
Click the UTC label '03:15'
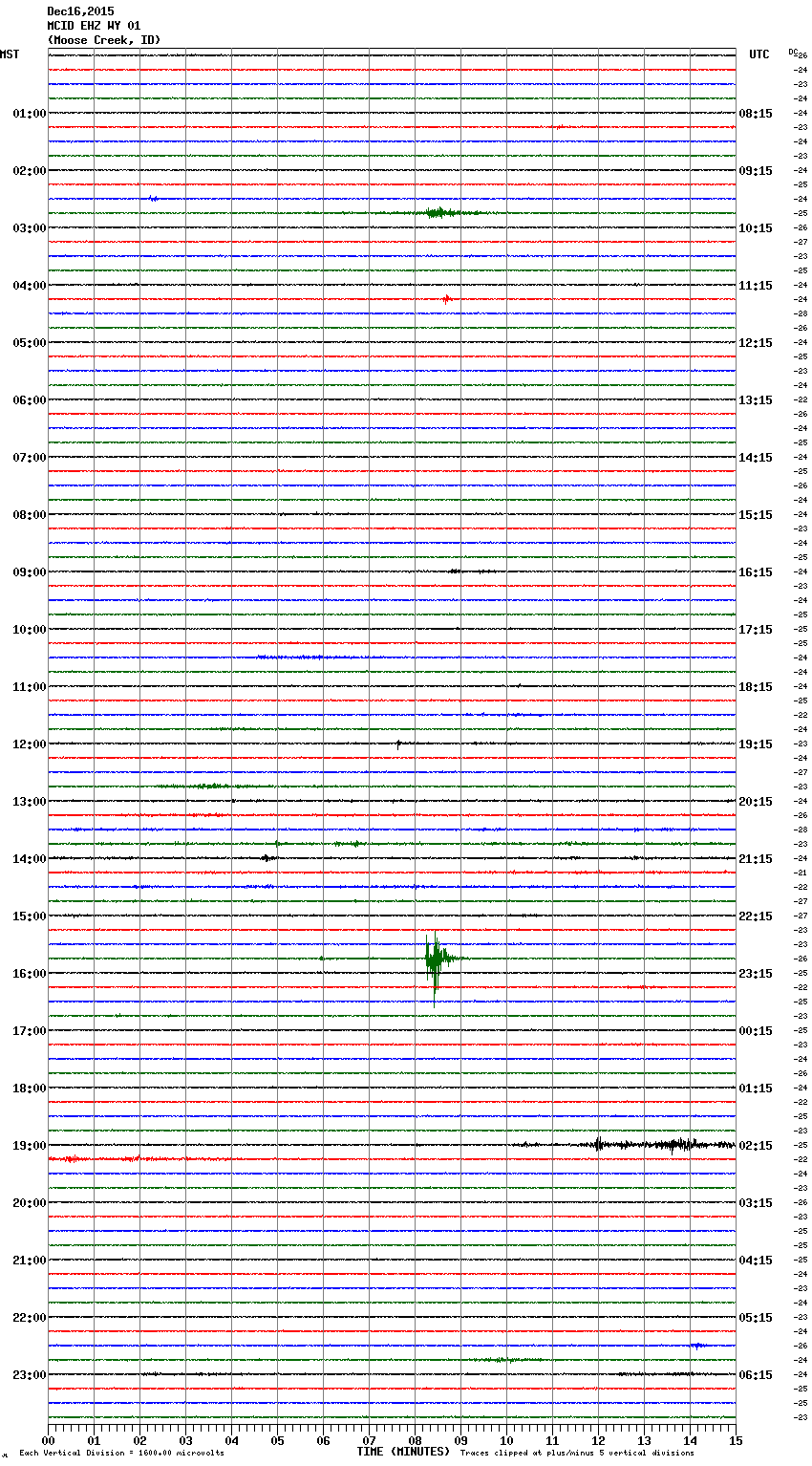coord(756,1203)
